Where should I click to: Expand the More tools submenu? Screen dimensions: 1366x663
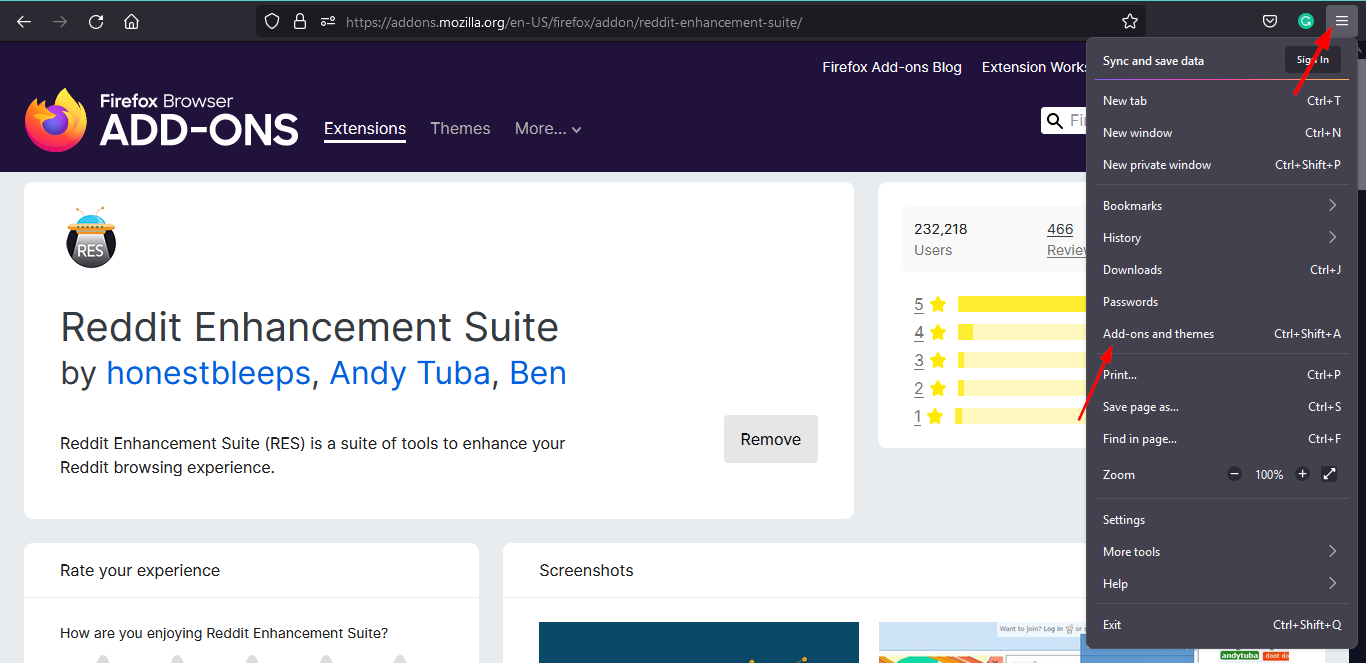1220,551
